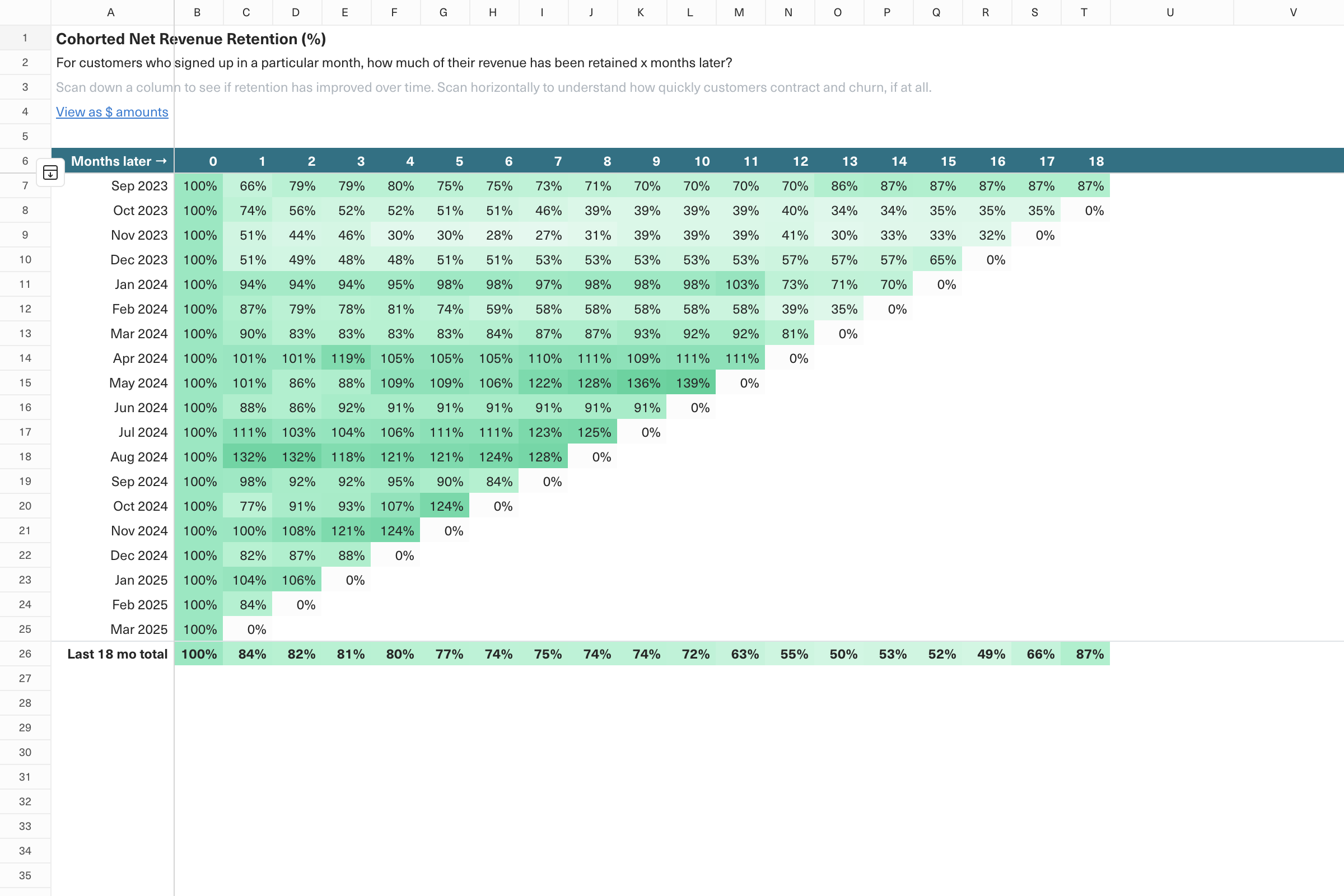
Task: Select row 1 header
Action: click(25, 38)
